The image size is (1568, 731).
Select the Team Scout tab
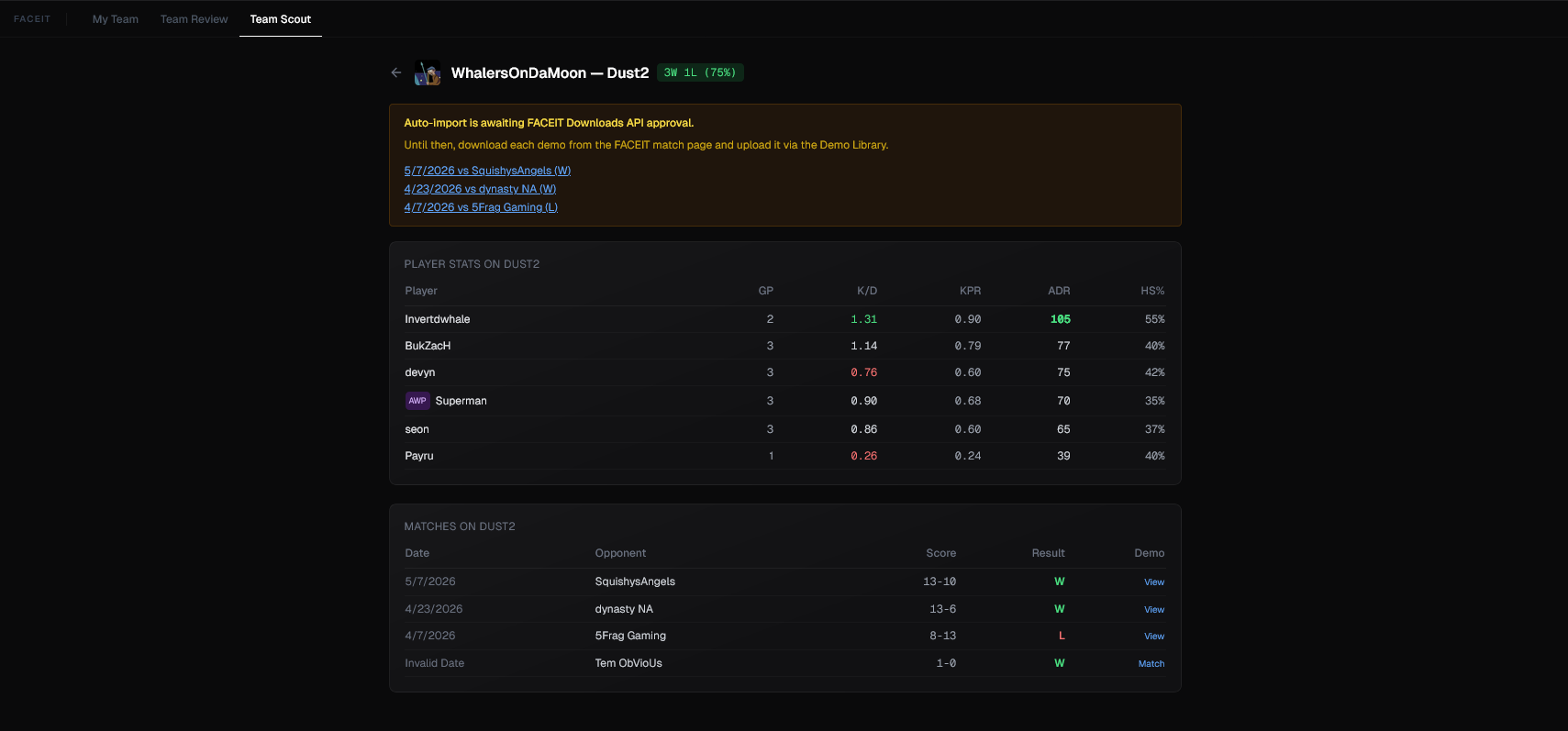[x=281, y=19]
